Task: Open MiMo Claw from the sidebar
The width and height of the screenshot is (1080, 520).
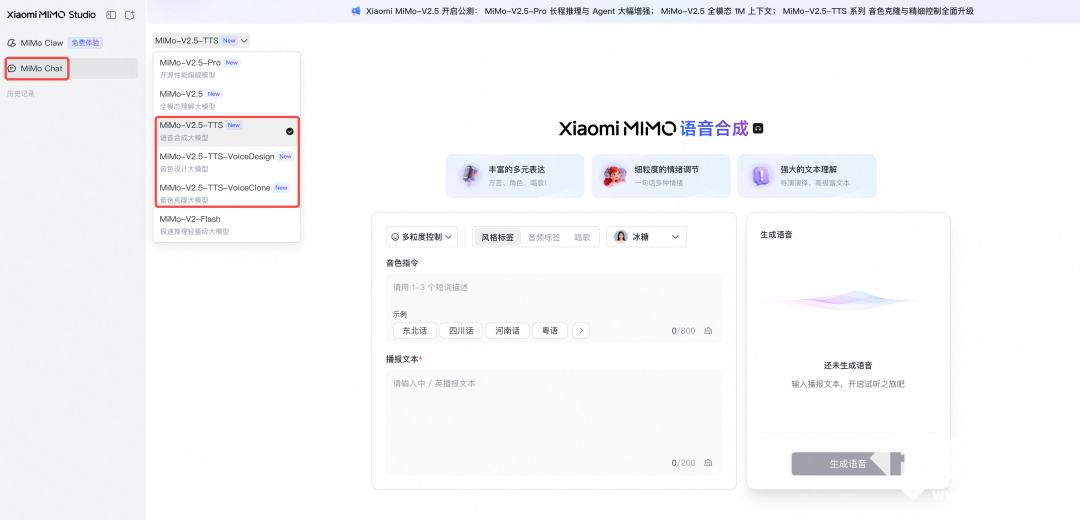Action: pos(42,43)
